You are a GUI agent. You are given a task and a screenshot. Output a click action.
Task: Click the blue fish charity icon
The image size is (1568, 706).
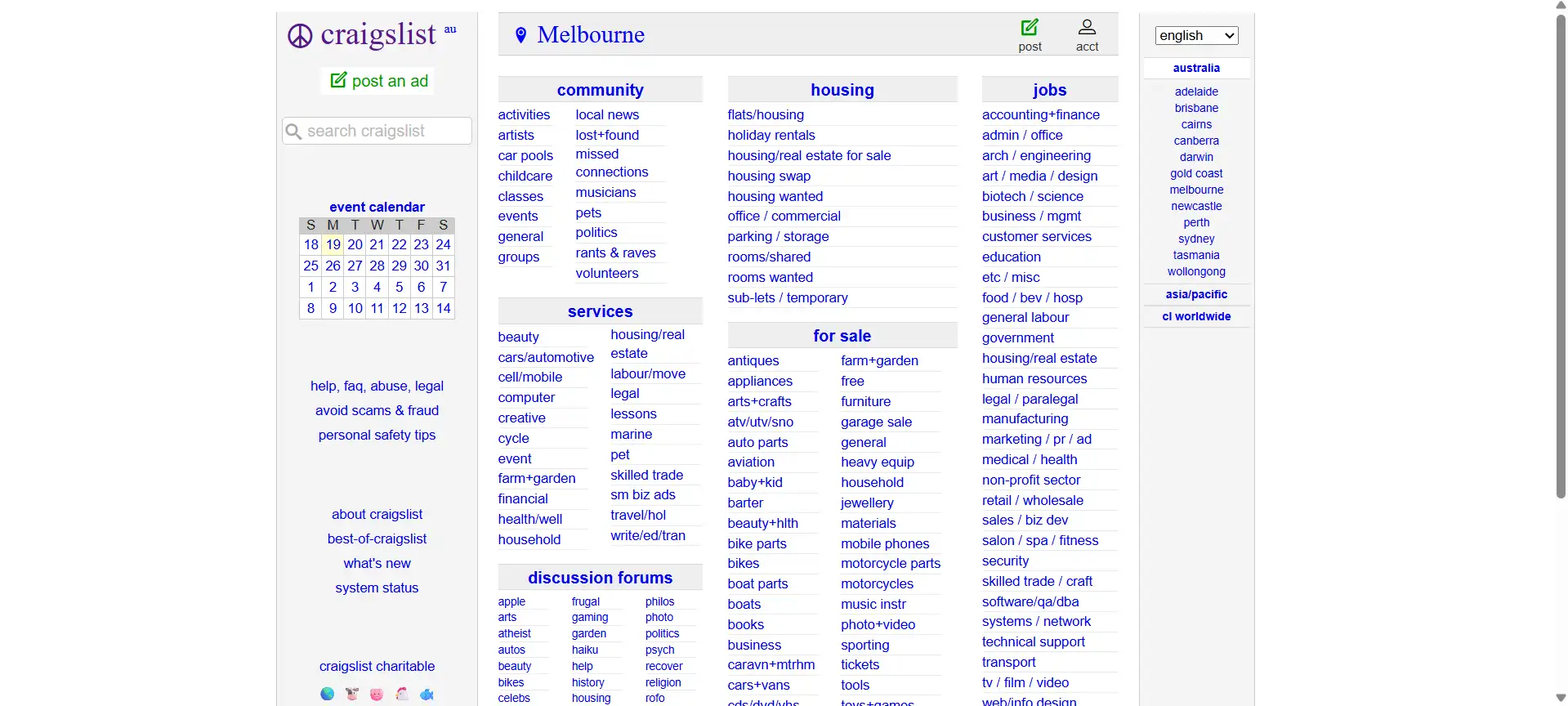click(427, 694)
